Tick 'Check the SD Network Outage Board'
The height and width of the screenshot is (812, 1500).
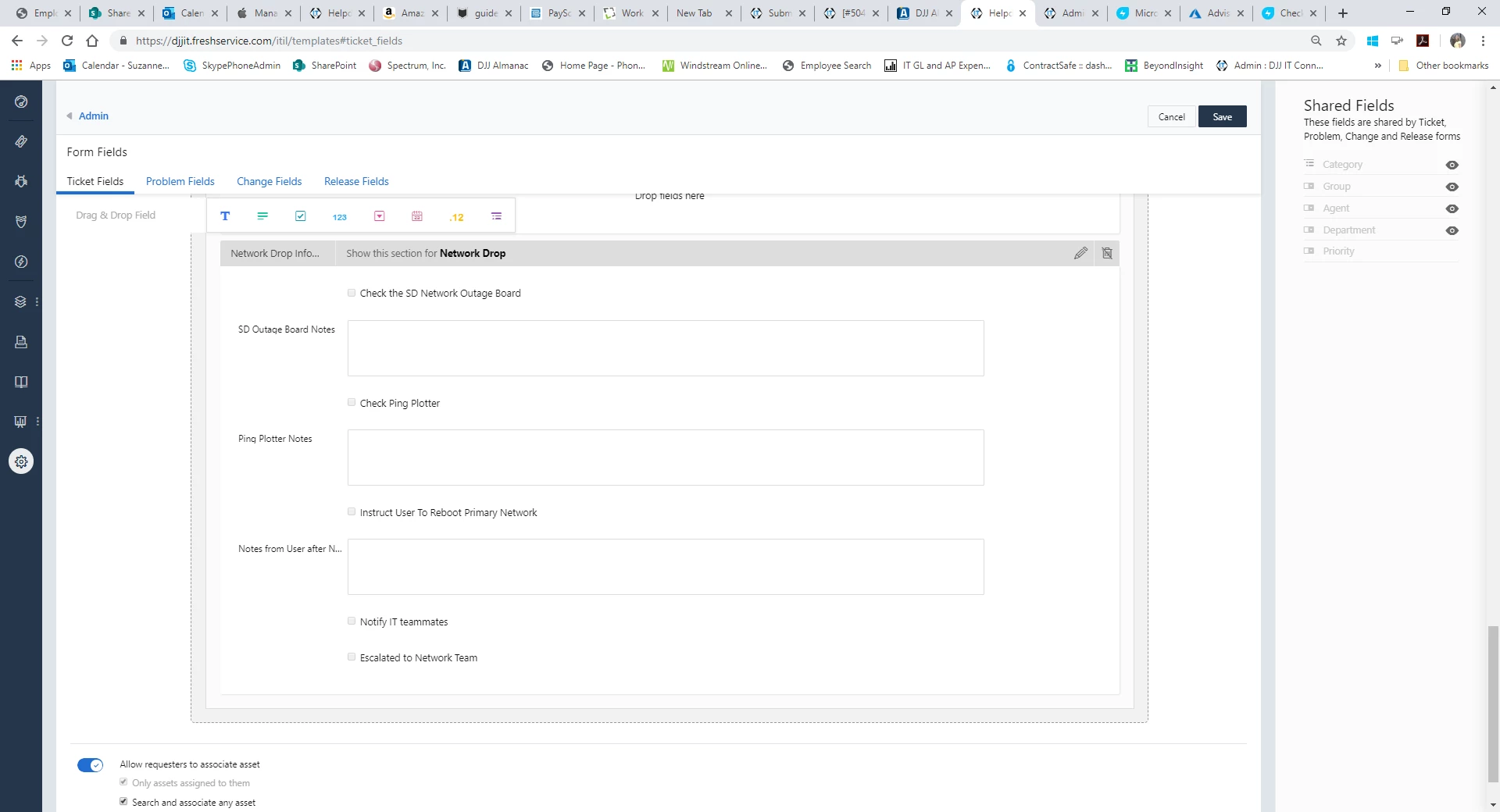coord(352,293)
